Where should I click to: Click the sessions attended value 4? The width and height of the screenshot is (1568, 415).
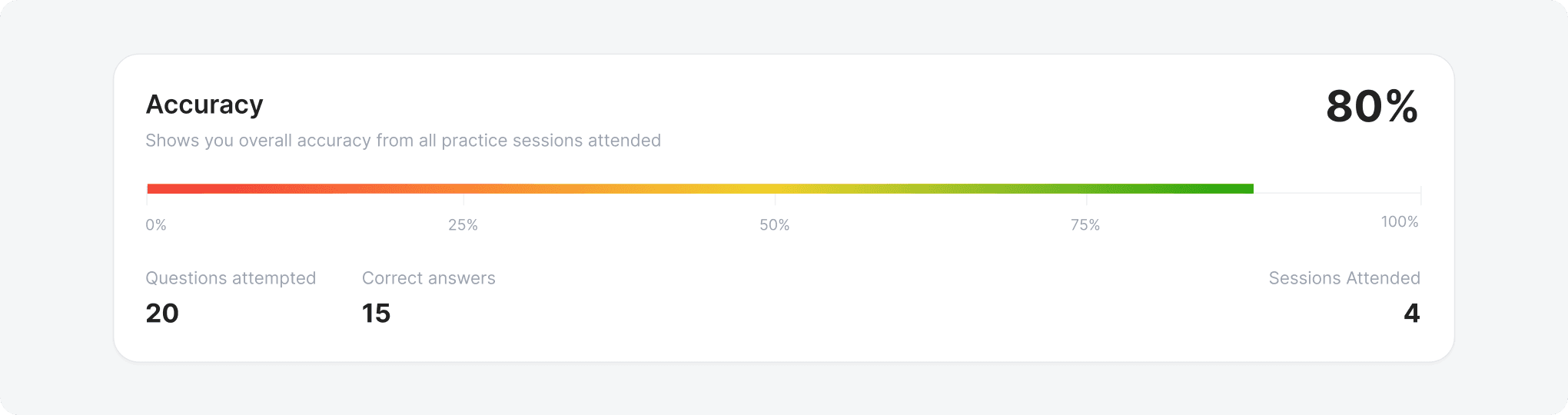click(x=1412, y=314)
